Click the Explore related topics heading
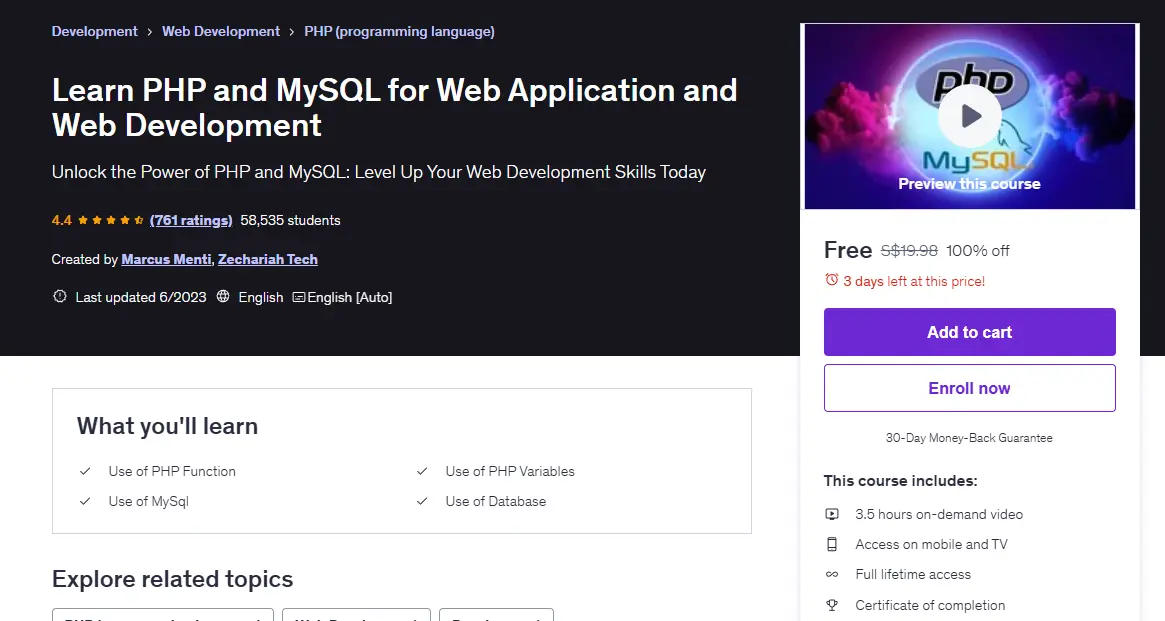This screenshot has height=621, width=1165. click(x=172, y=579)
